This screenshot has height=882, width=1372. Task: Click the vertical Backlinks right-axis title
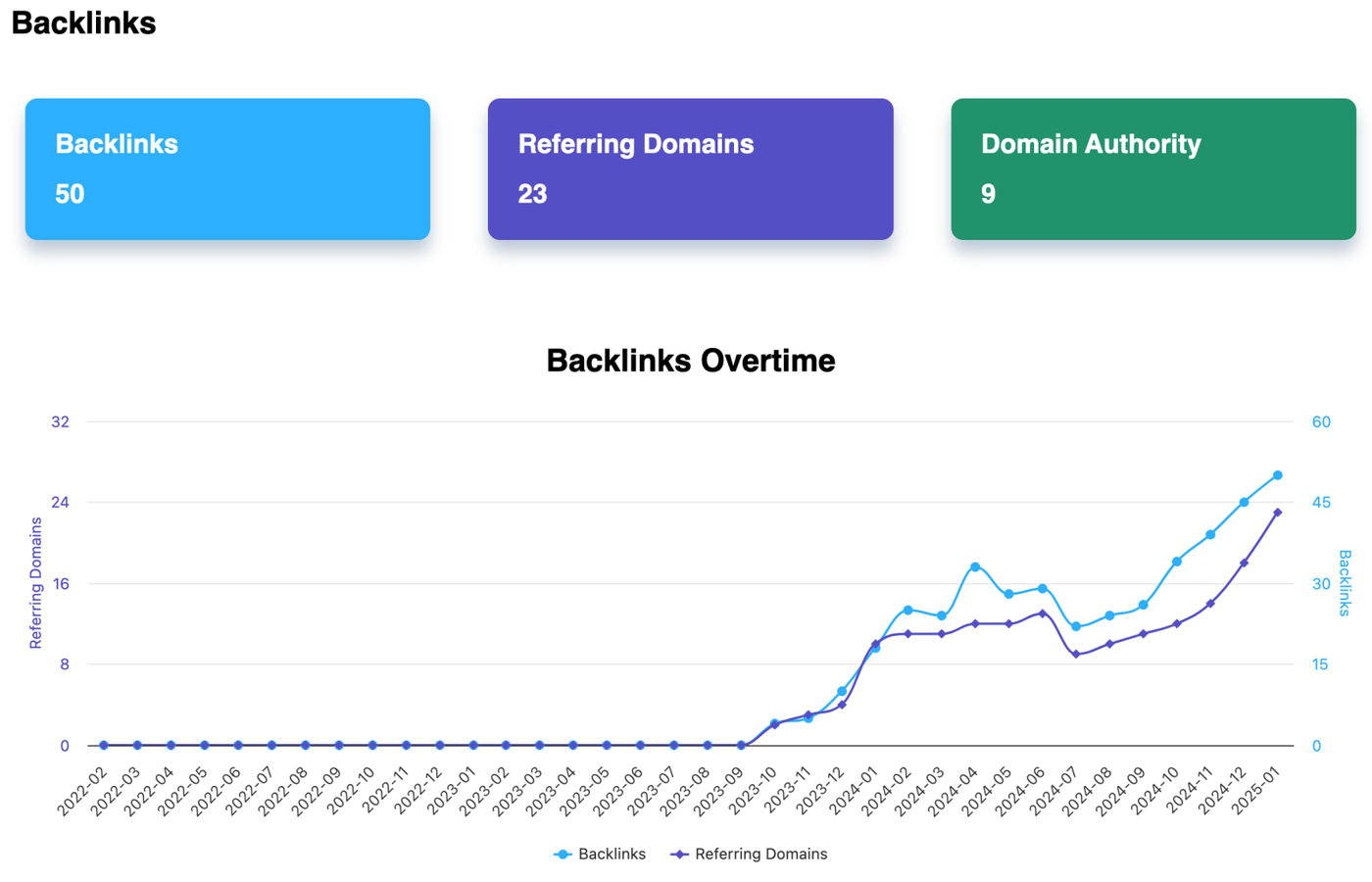pos(1345,583)
